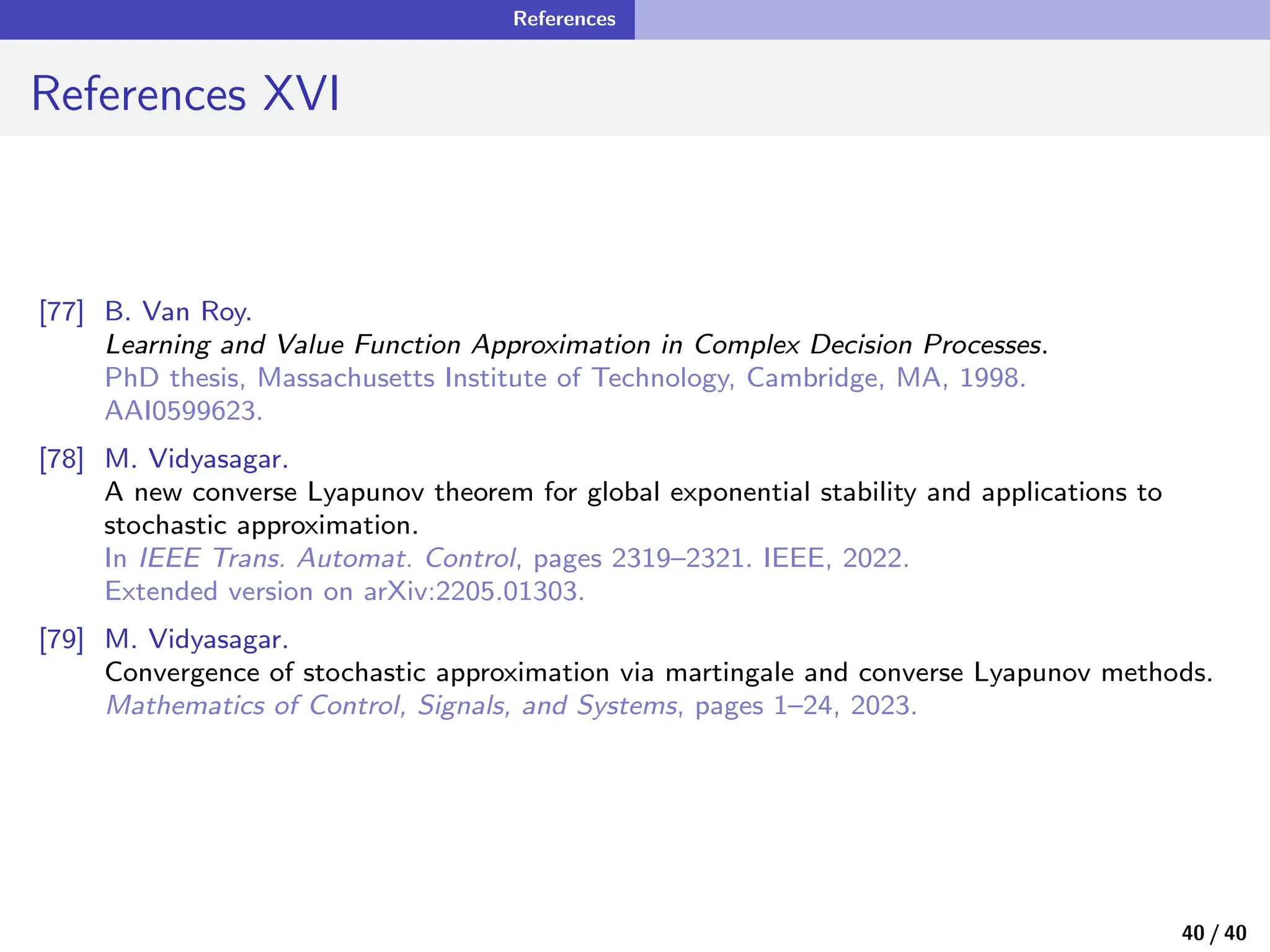1270x952 pixels.
Task: Click the 'stochastic approximation.' continuation line
Action: pos(261,526)
